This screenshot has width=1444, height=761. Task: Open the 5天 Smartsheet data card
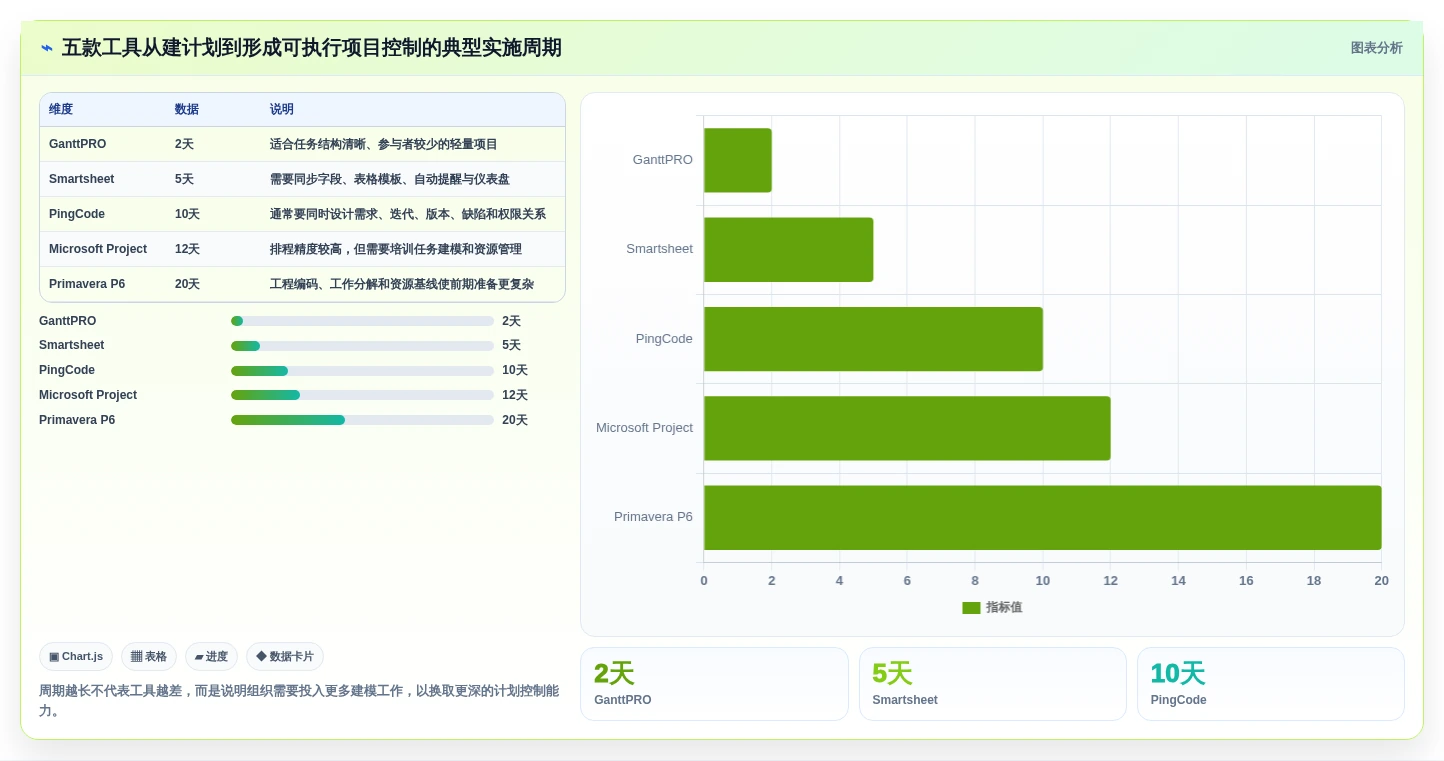point(992,684)
